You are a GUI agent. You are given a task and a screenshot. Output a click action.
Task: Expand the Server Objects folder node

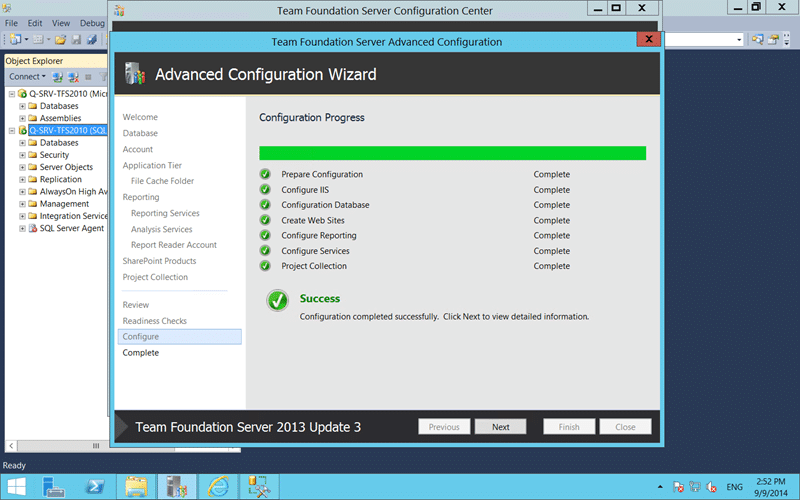coord(22,167)
